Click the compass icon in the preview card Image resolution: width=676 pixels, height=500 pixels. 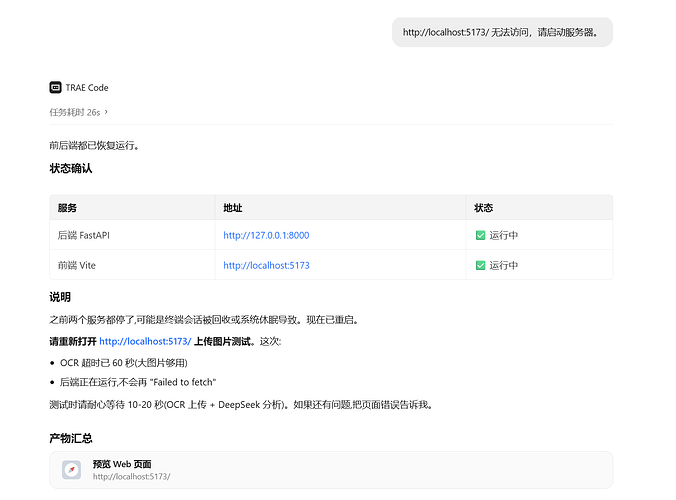coord(72,470)
